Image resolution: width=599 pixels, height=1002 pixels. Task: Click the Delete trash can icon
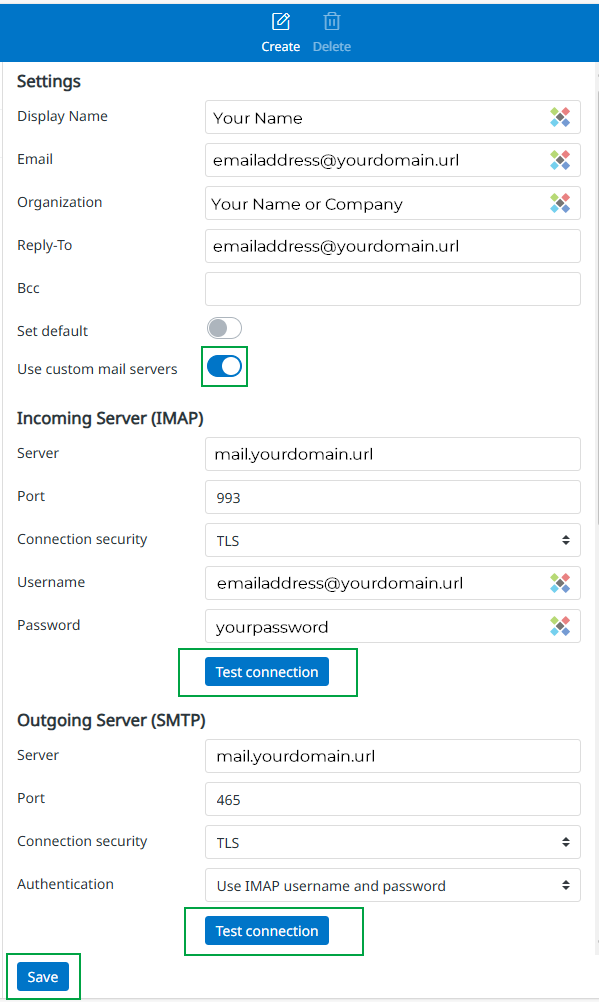click(x=331, y=22)
